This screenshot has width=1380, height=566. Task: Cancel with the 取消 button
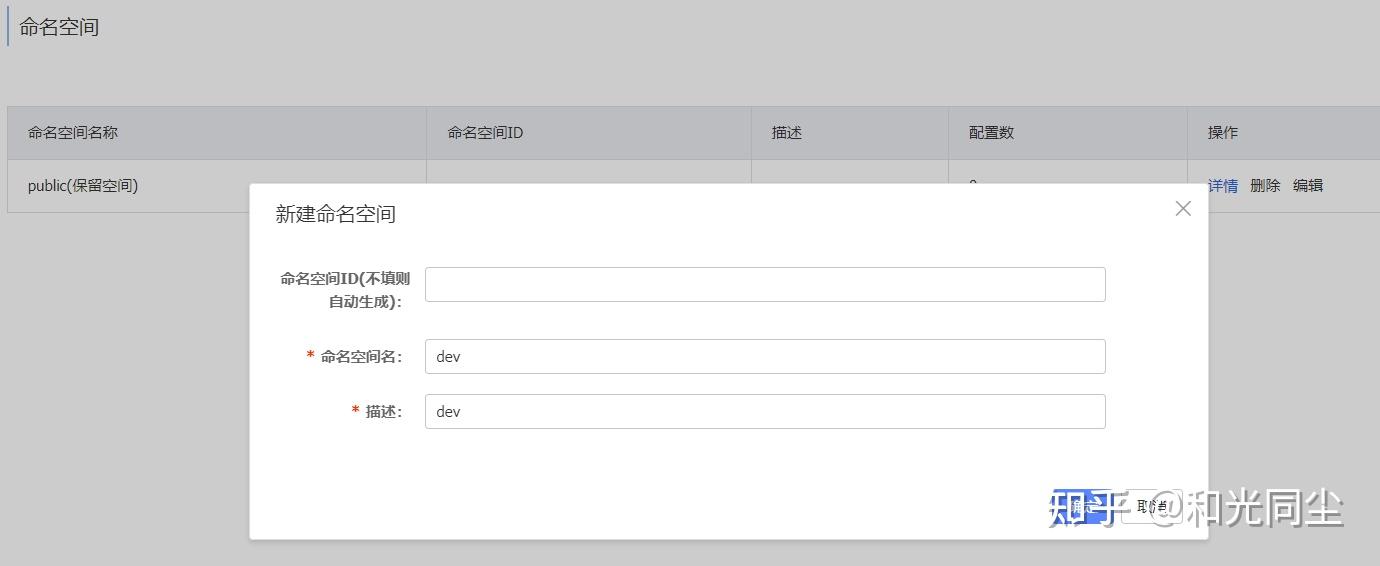pos(1151,507)
